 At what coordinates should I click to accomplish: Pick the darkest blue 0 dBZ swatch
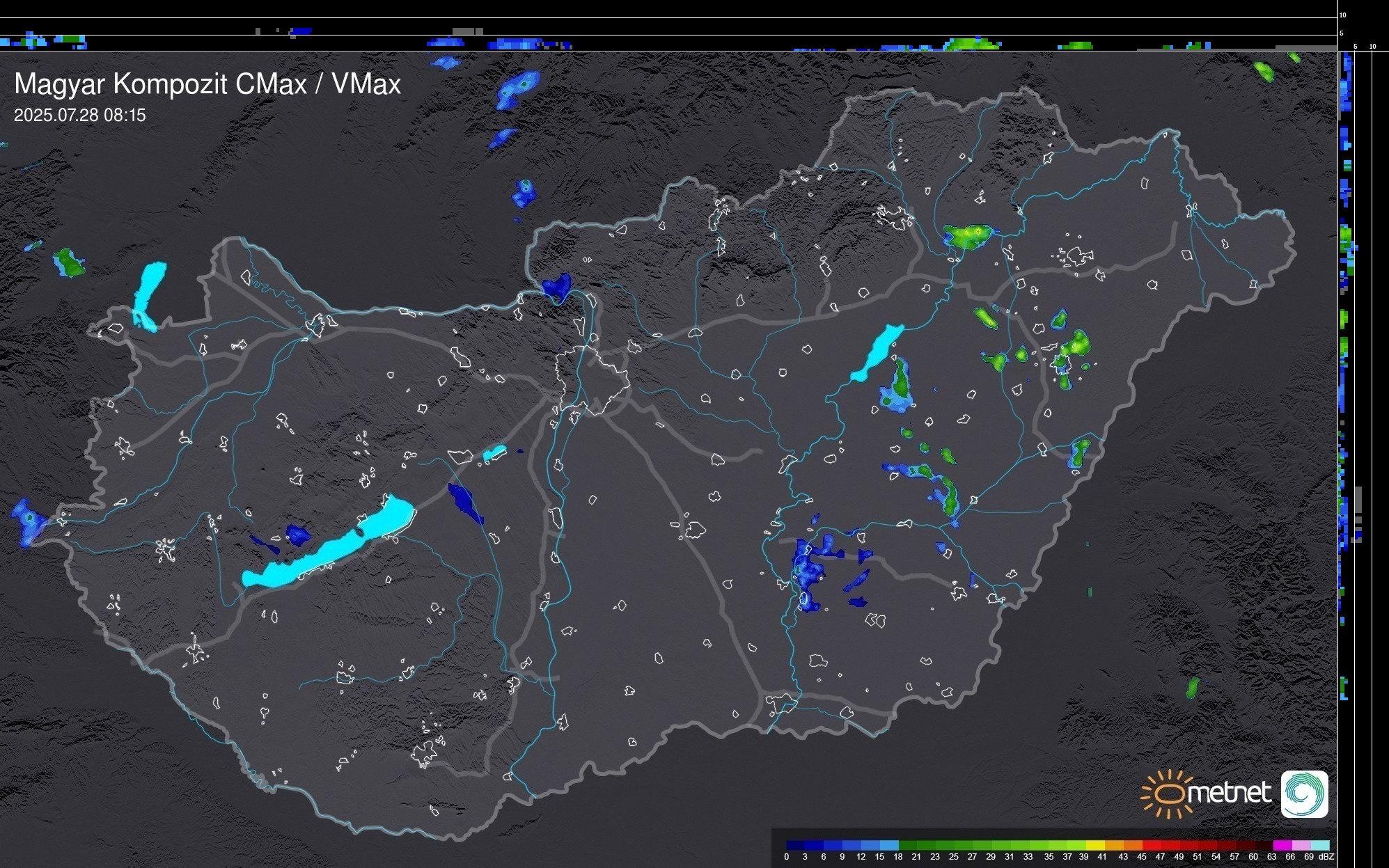coord(796,845)
